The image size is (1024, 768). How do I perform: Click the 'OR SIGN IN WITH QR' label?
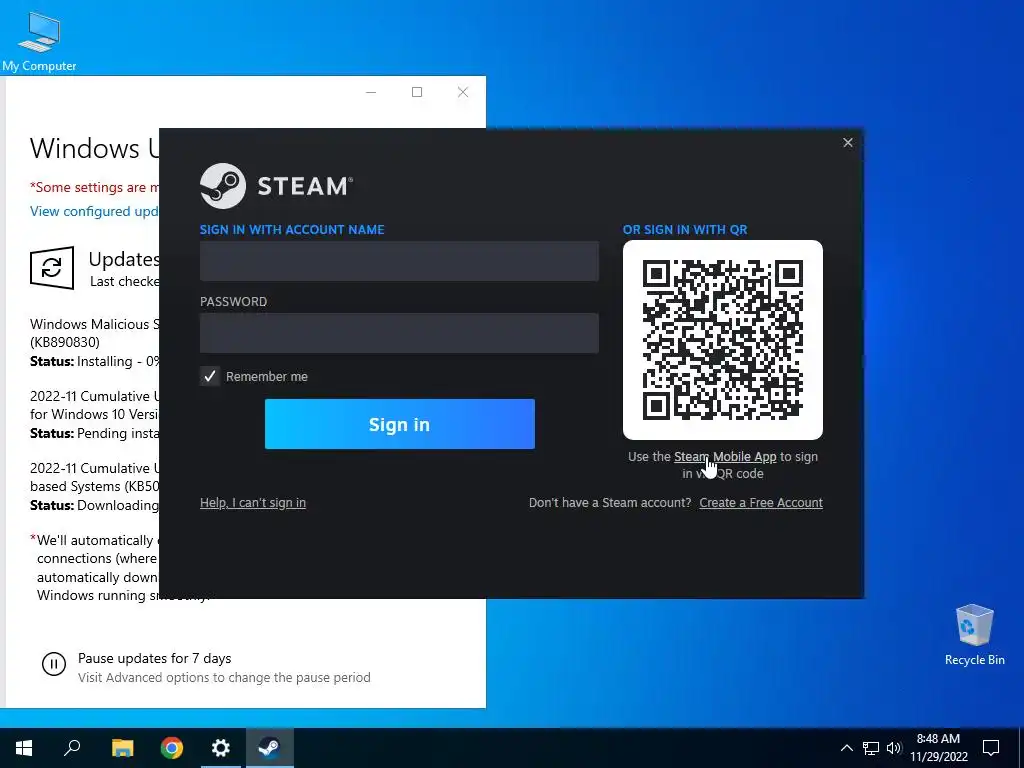pos(684,230)
